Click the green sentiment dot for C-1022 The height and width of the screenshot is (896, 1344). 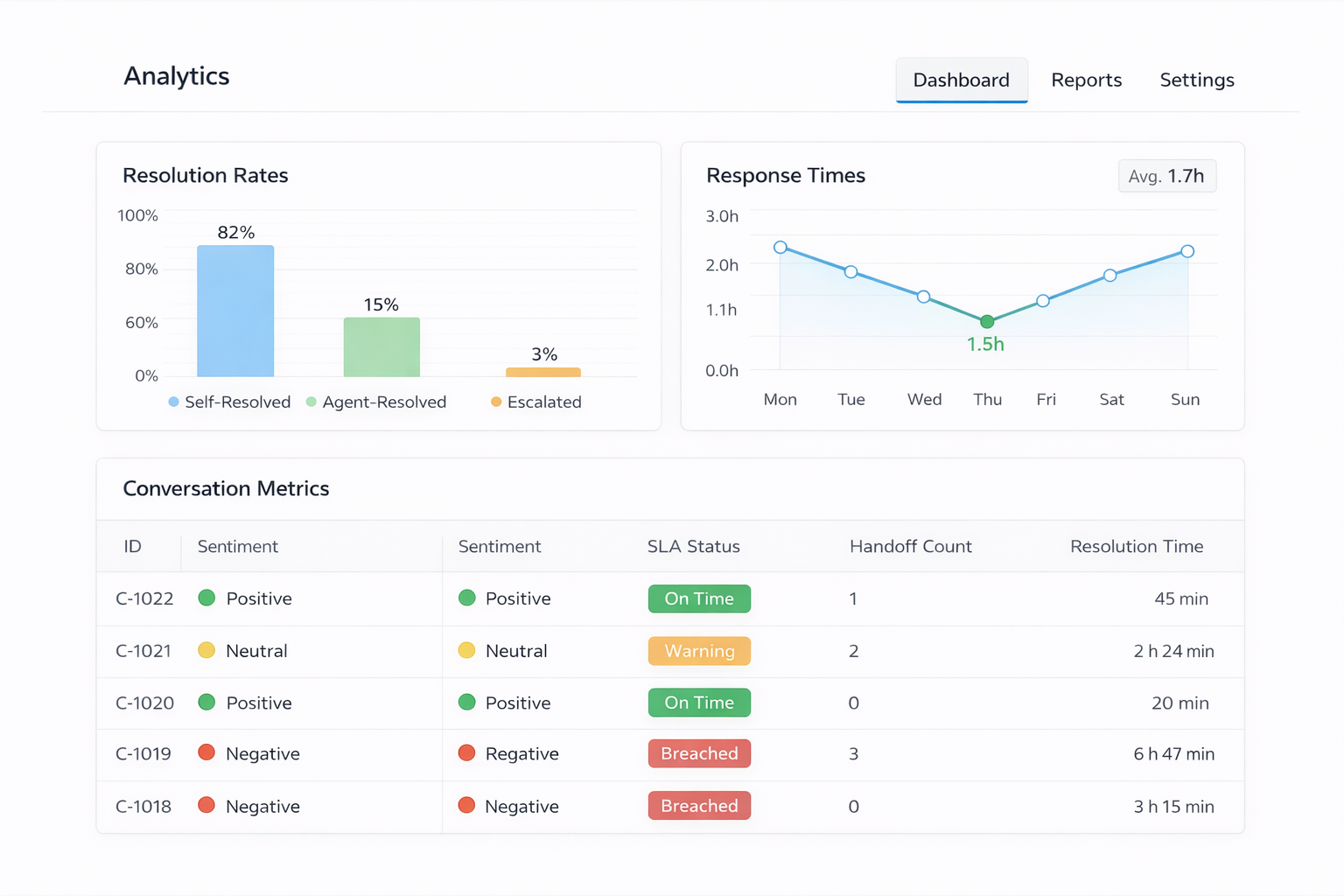[x=206, y=598]
